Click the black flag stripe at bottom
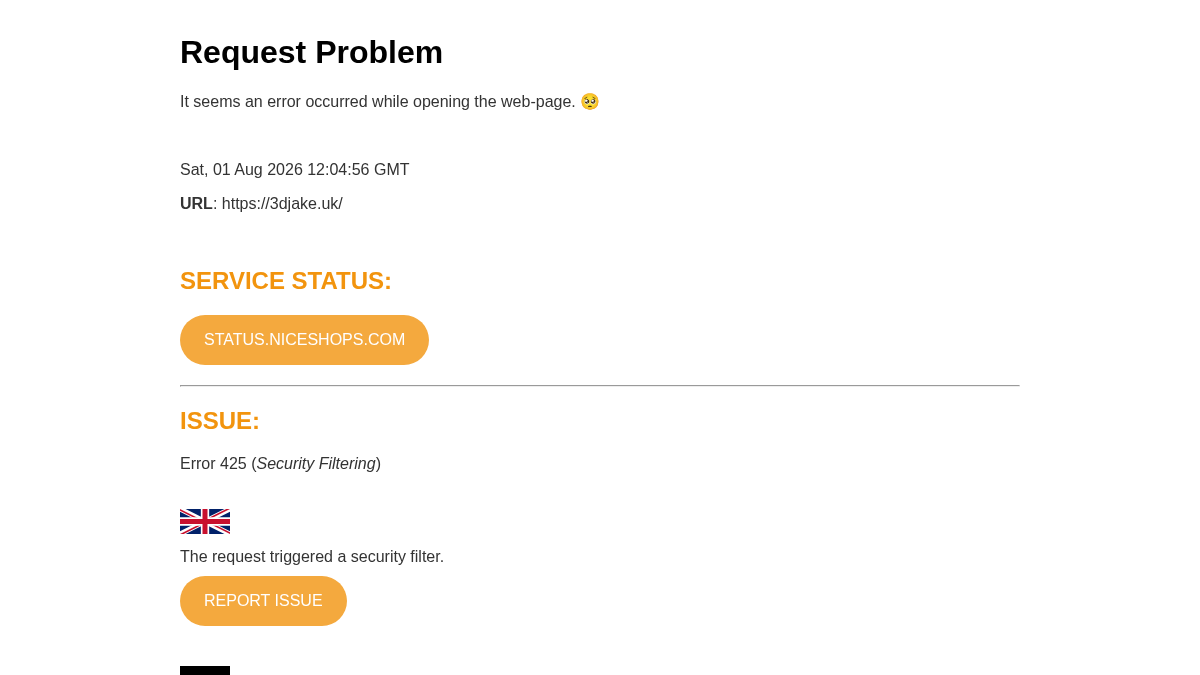Screen dimensions: 1200x675 pos(205,670)
